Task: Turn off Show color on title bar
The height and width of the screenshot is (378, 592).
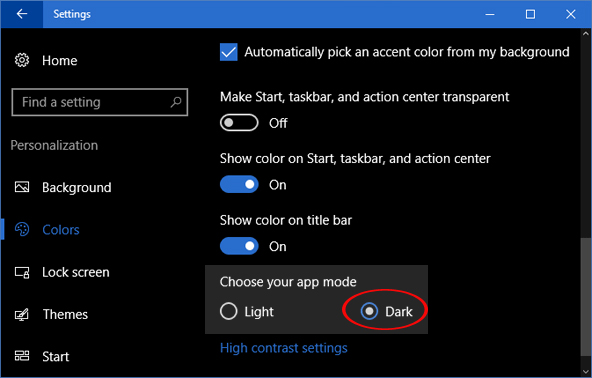Action: pos(239,246)
